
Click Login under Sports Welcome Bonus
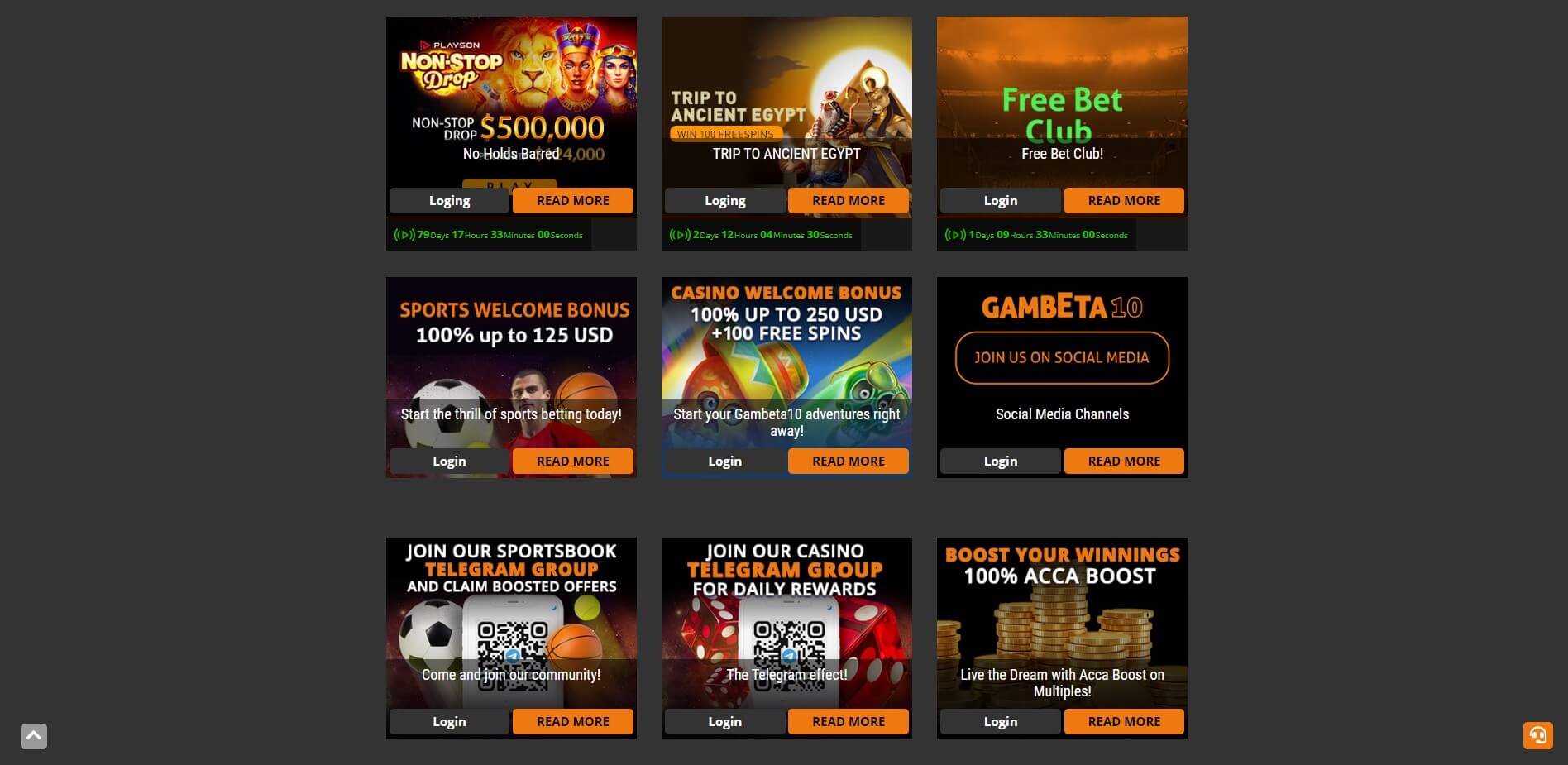450,461
